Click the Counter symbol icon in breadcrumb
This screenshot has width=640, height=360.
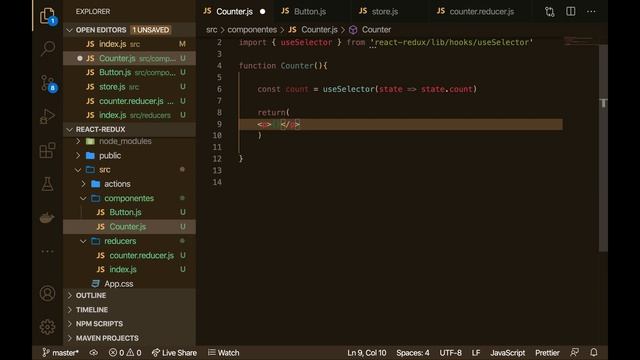(353, 30)
